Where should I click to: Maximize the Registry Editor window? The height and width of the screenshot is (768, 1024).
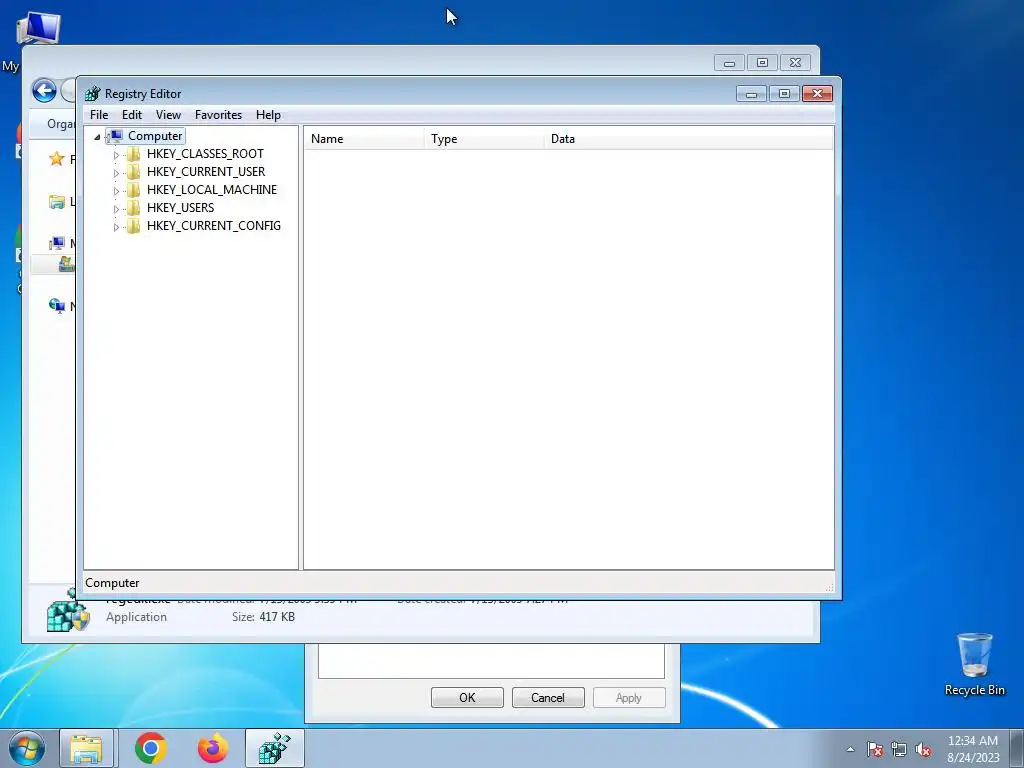(784, 94)
